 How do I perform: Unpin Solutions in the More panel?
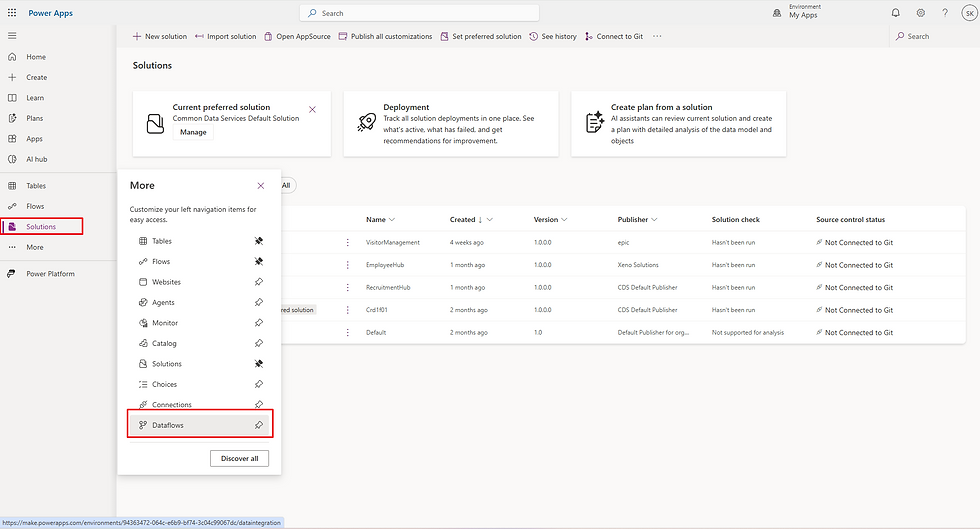pyautogui.click(x=259, y=364)
